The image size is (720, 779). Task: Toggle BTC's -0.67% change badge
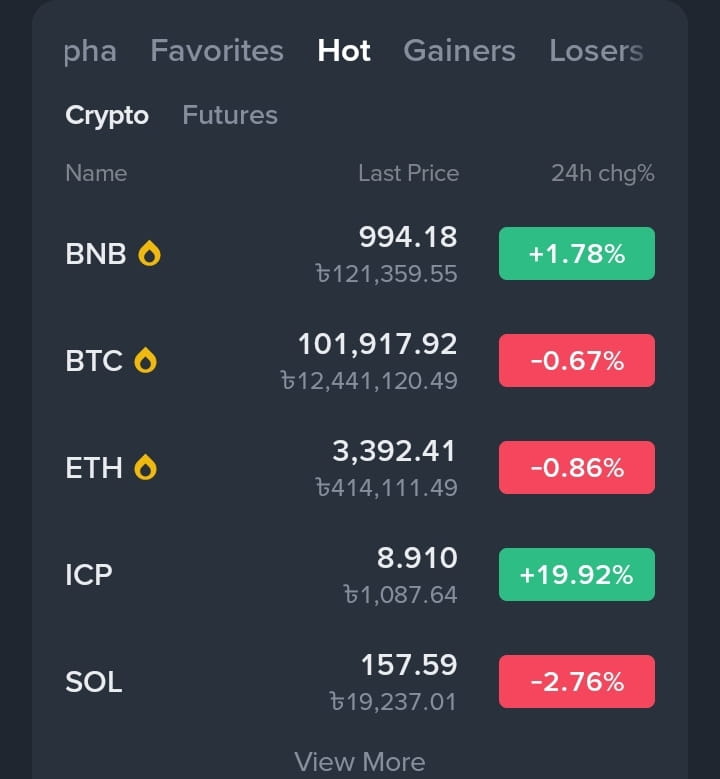pyautogui.click(x=577, y=361)
